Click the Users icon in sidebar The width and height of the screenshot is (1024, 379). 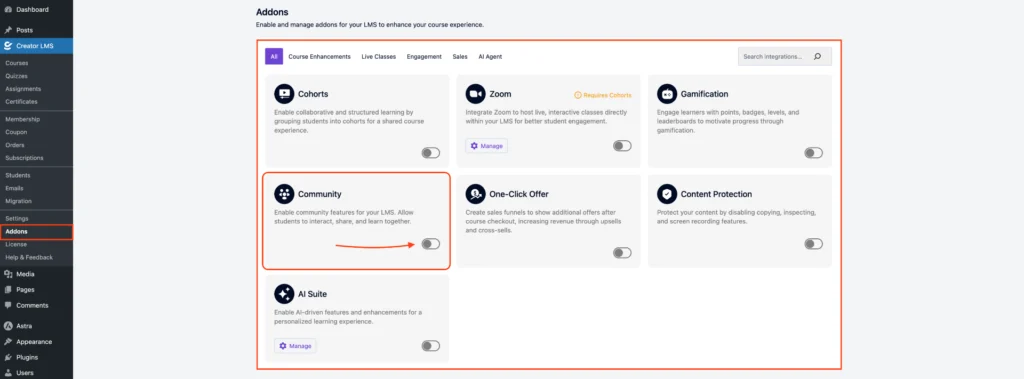click(8, 373)
